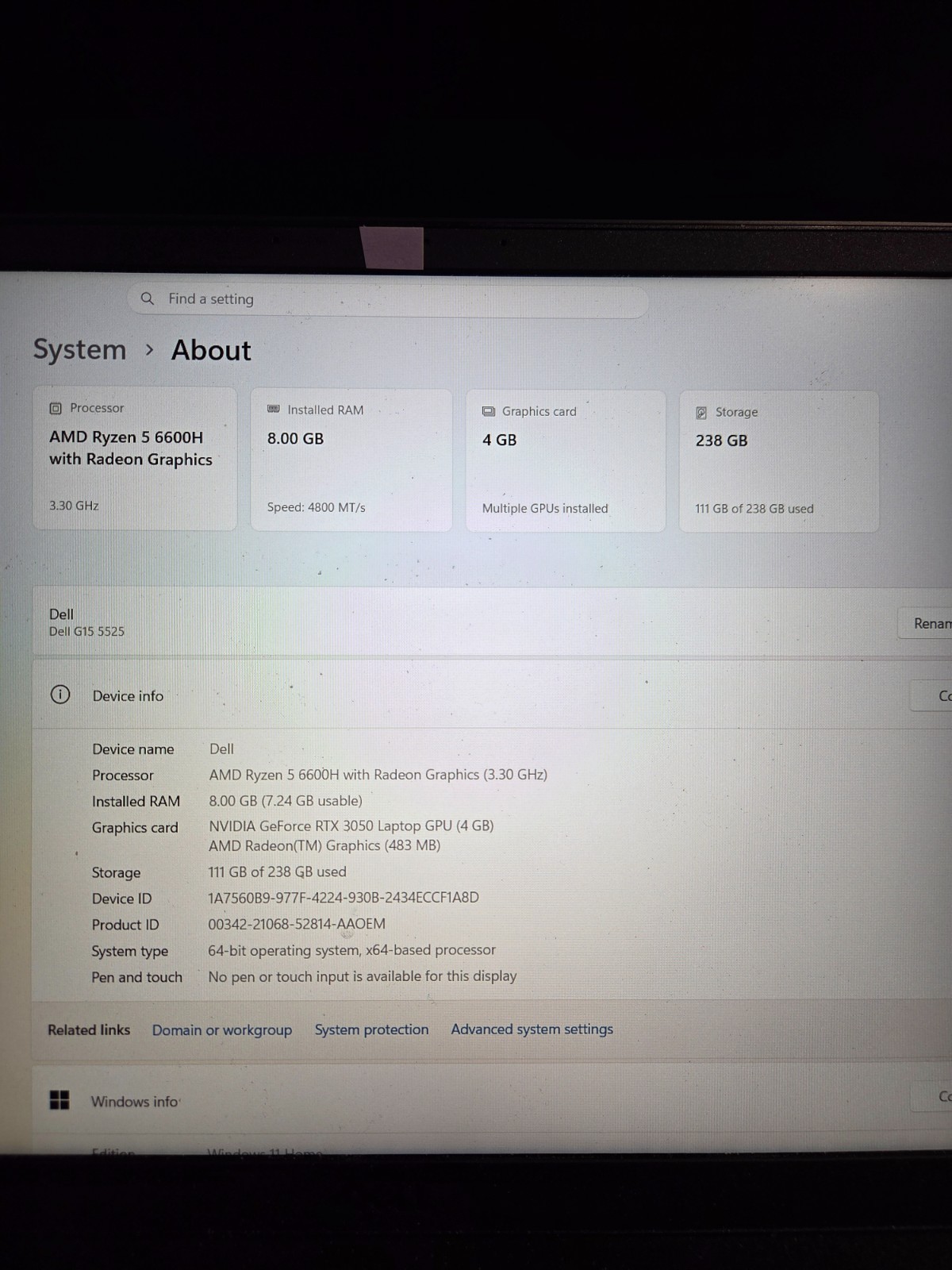
Task: Select AMD Radeon(TM) Graphics (483 MB) text
Action: [324, 845]
